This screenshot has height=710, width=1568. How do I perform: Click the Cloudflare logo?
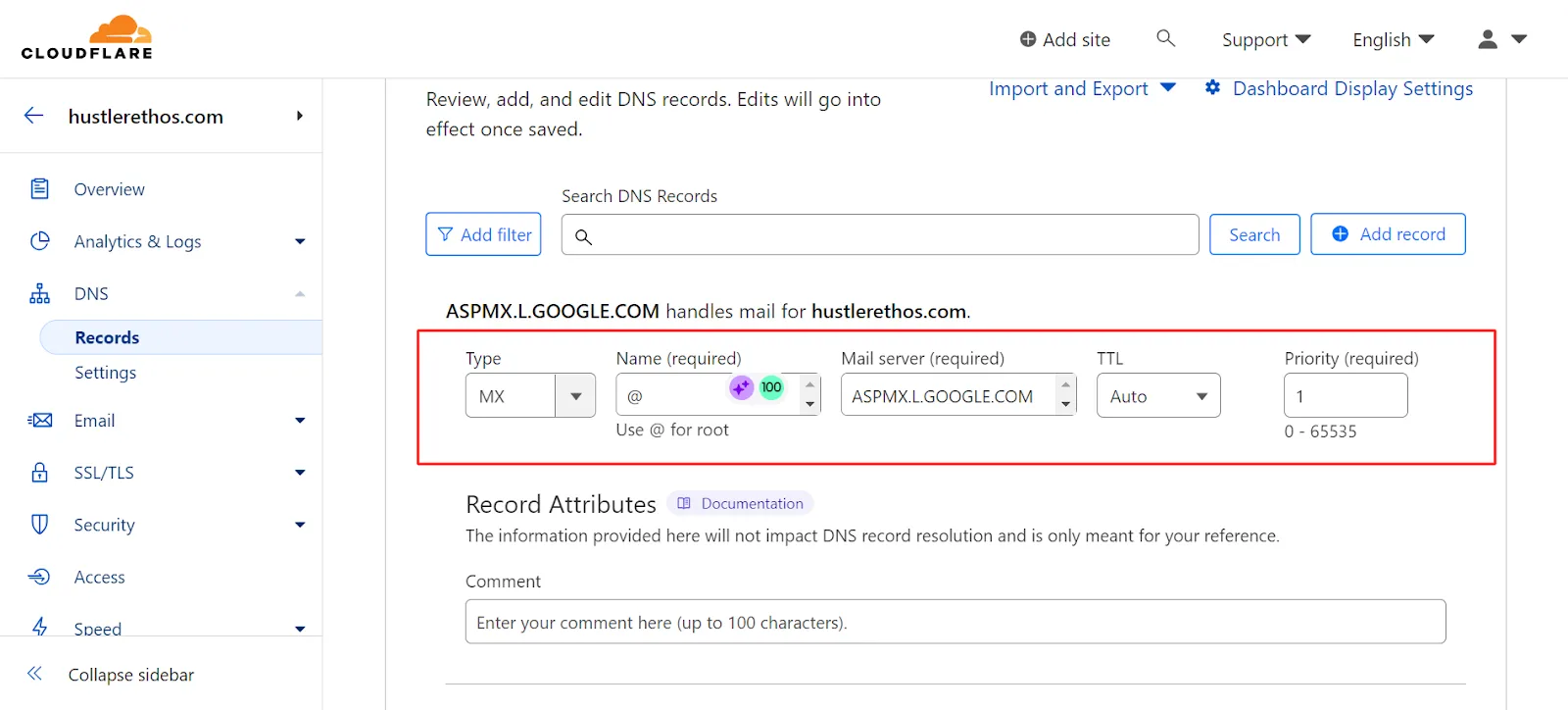click(x=87, y=38)
